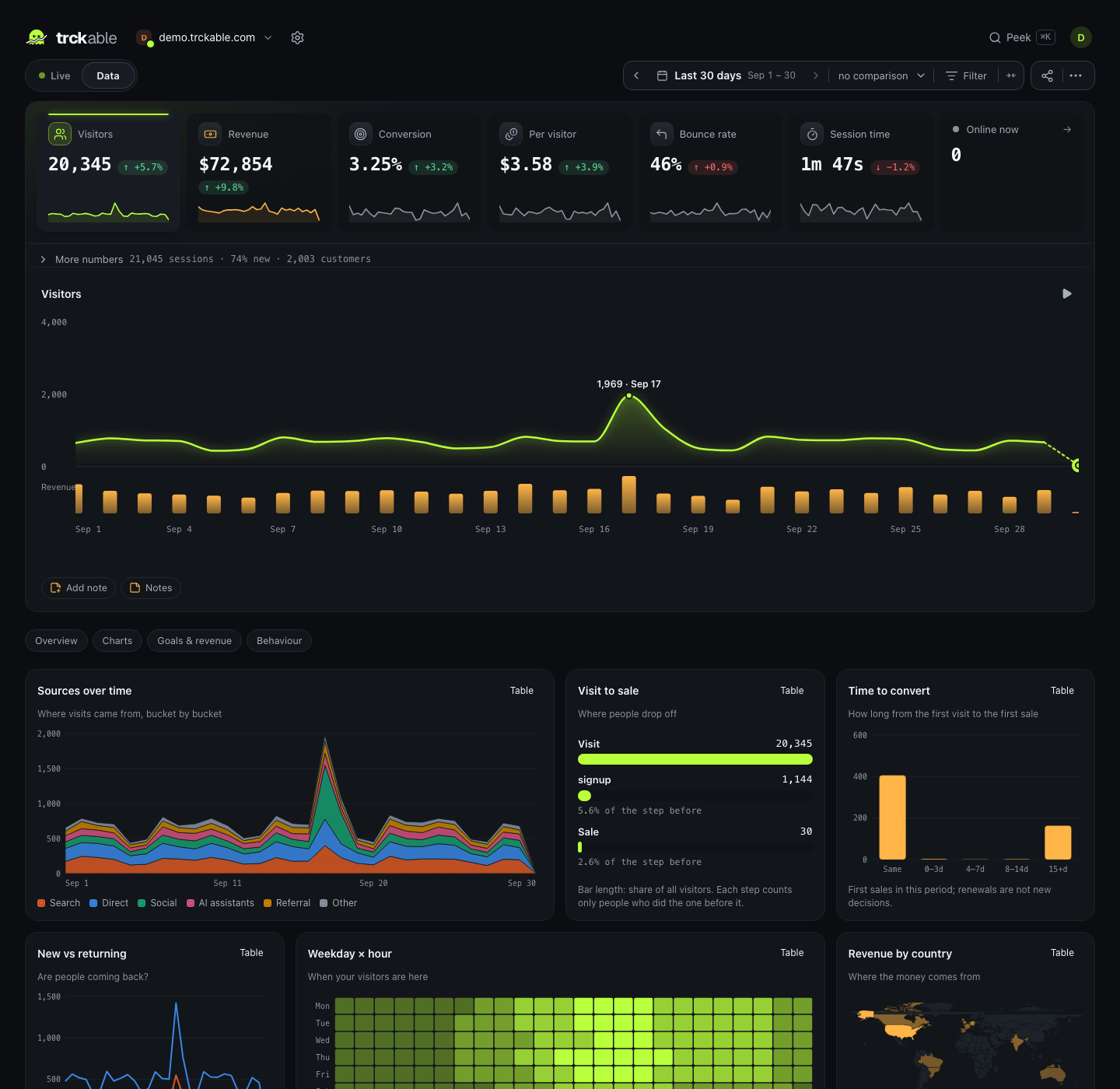
Task: Open Last 30 days range selector
Action: tap(726, 75)
